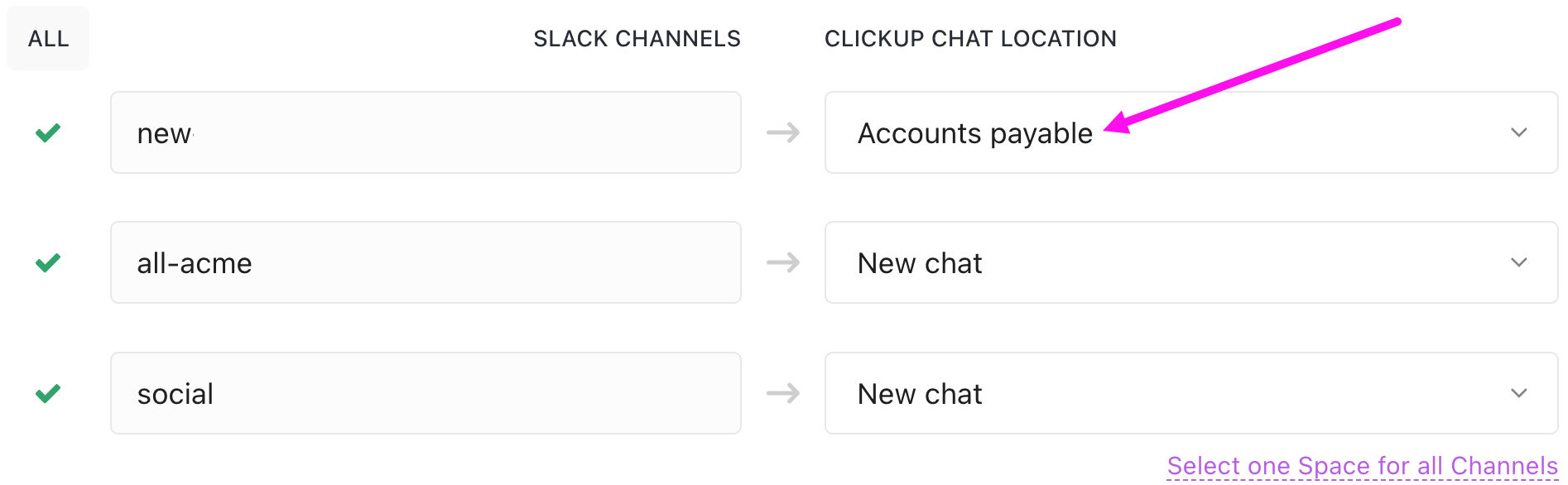Click the chevron beside social's New chat selector

[x=1519, y=392]
